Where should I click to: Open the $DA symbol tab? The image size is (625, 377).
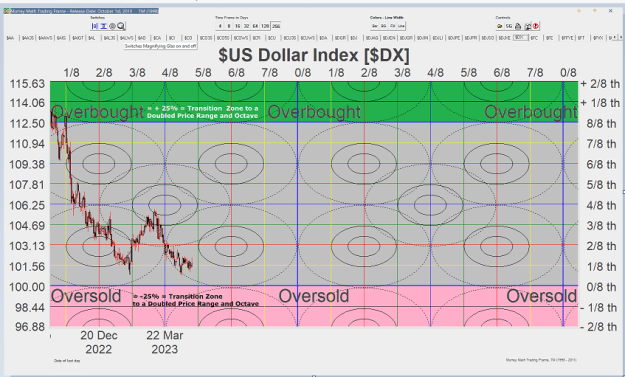pos(323,38)
